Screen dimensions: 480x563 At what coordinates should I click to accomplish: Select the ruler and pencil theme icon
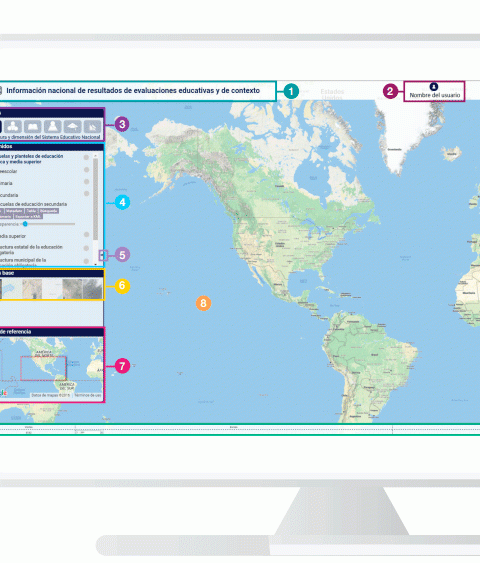point(92,126)
